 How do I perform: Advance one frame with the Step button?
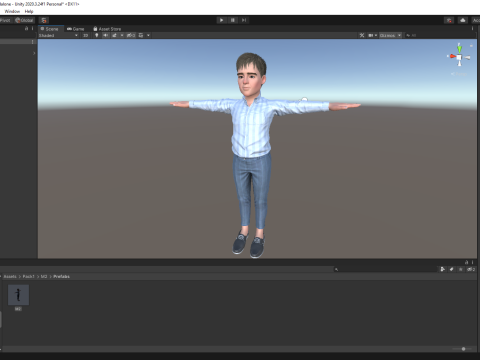pos(244,20)
